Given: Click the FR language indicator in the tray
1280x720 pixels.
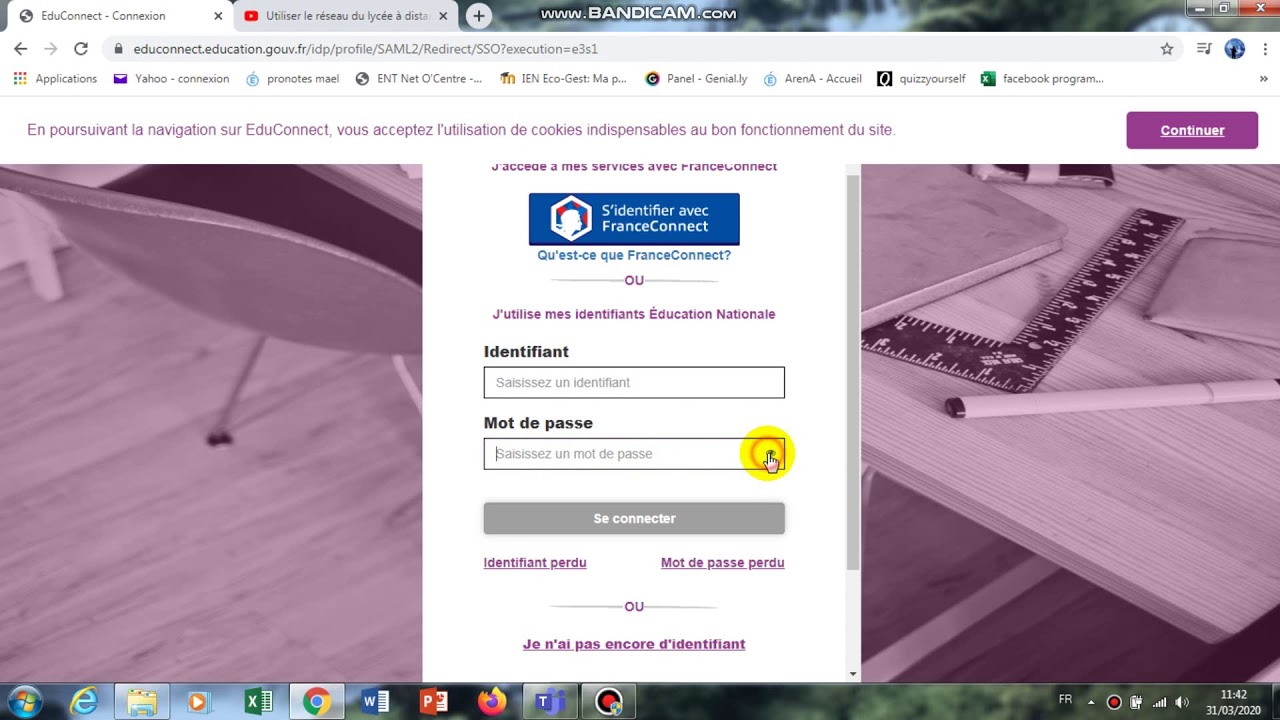Looking at the screenshot, I should 1065,699.
